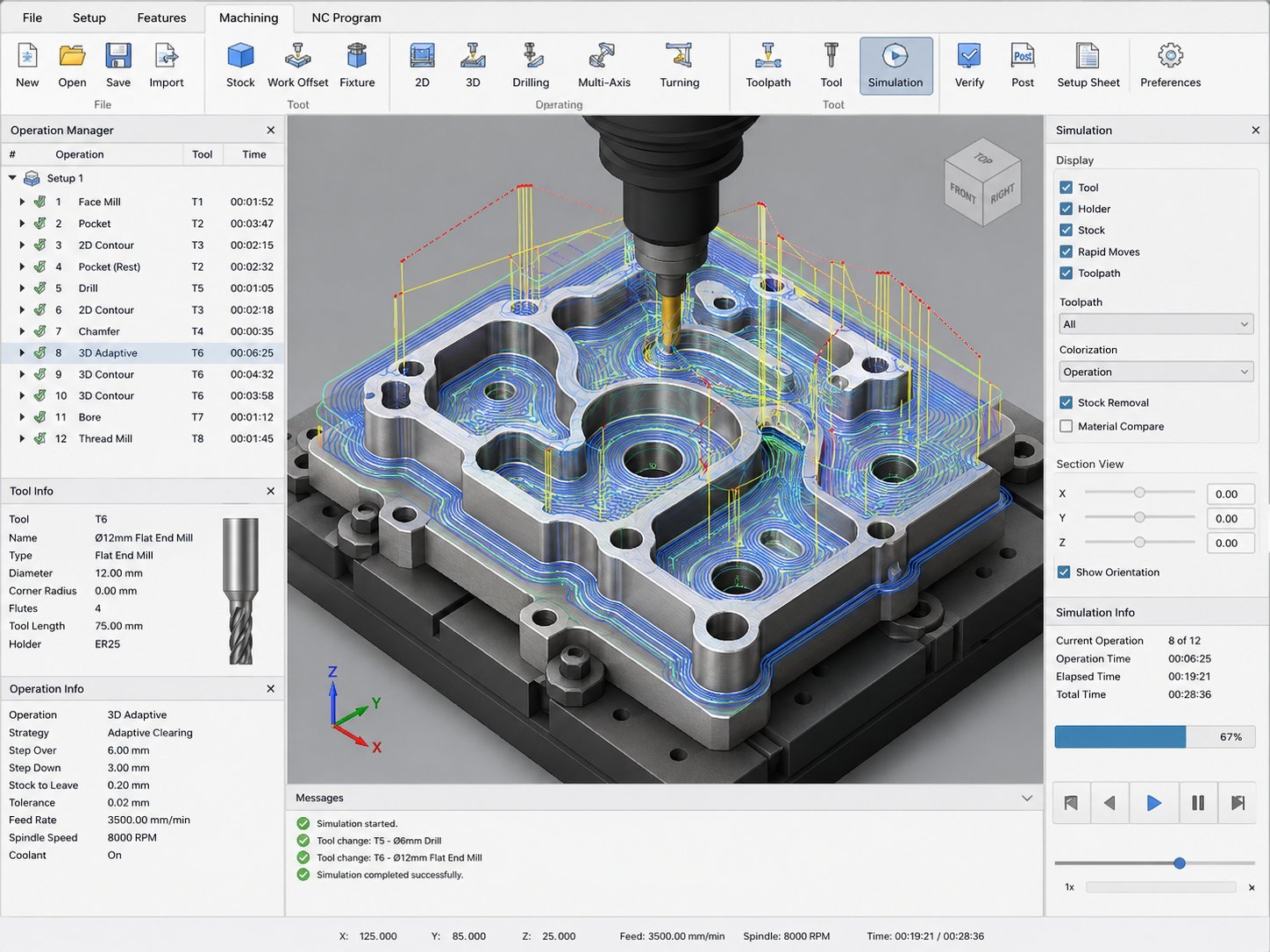1270x952 pixels.
Task: Click the New file icon
Action: 27,57
